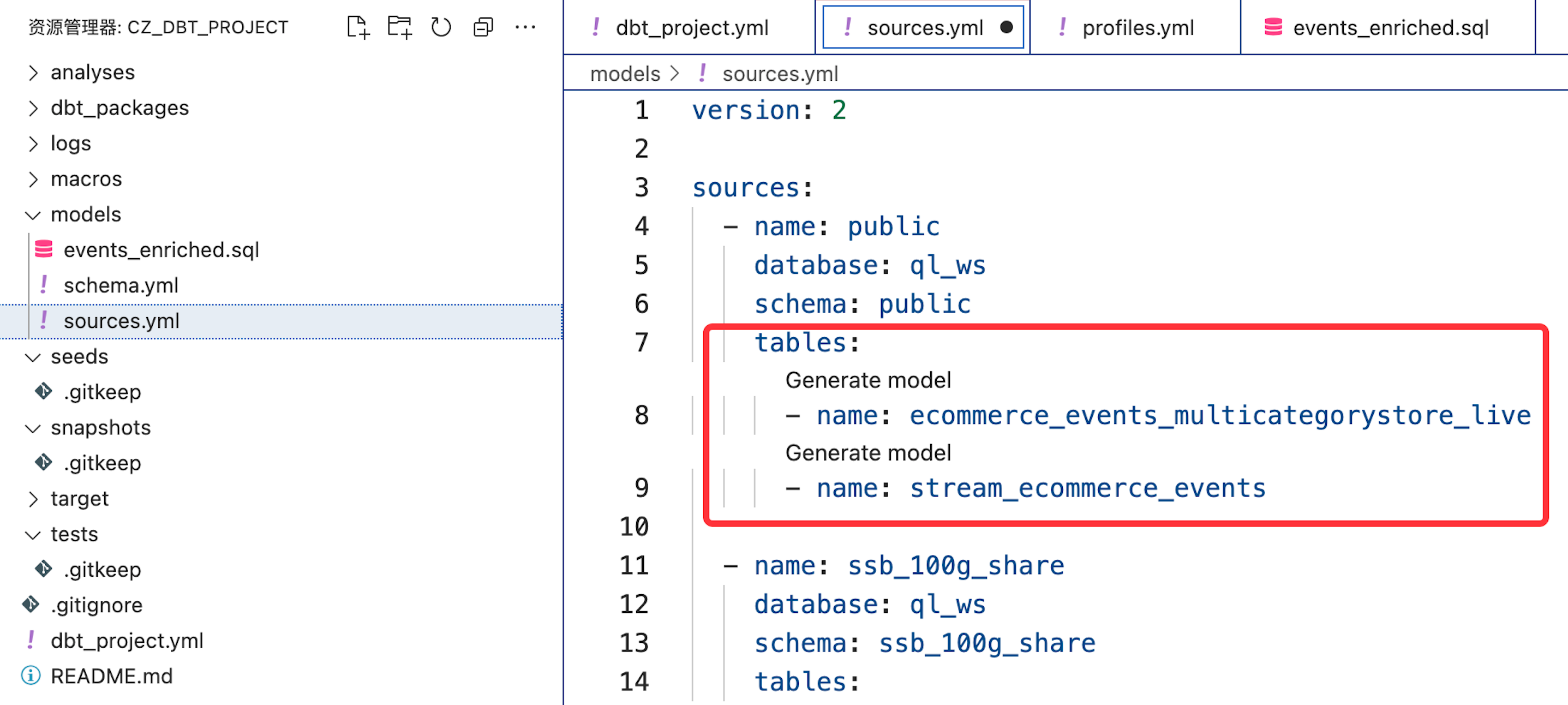Switch to the profiles.yml tab

coord(1137,27)
